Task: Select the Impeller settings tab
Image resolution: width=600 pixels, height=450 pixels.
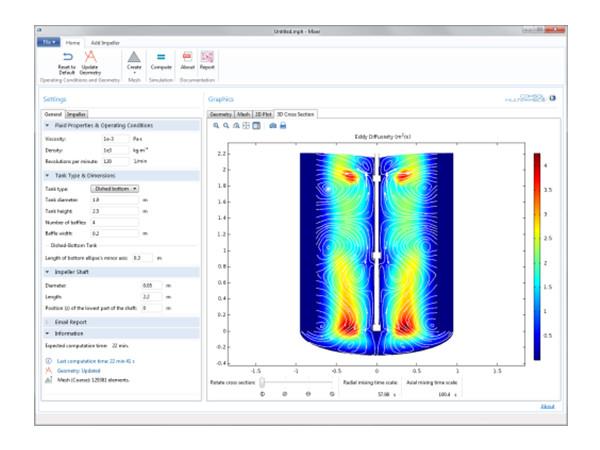Action: click(x=76, y=114)
